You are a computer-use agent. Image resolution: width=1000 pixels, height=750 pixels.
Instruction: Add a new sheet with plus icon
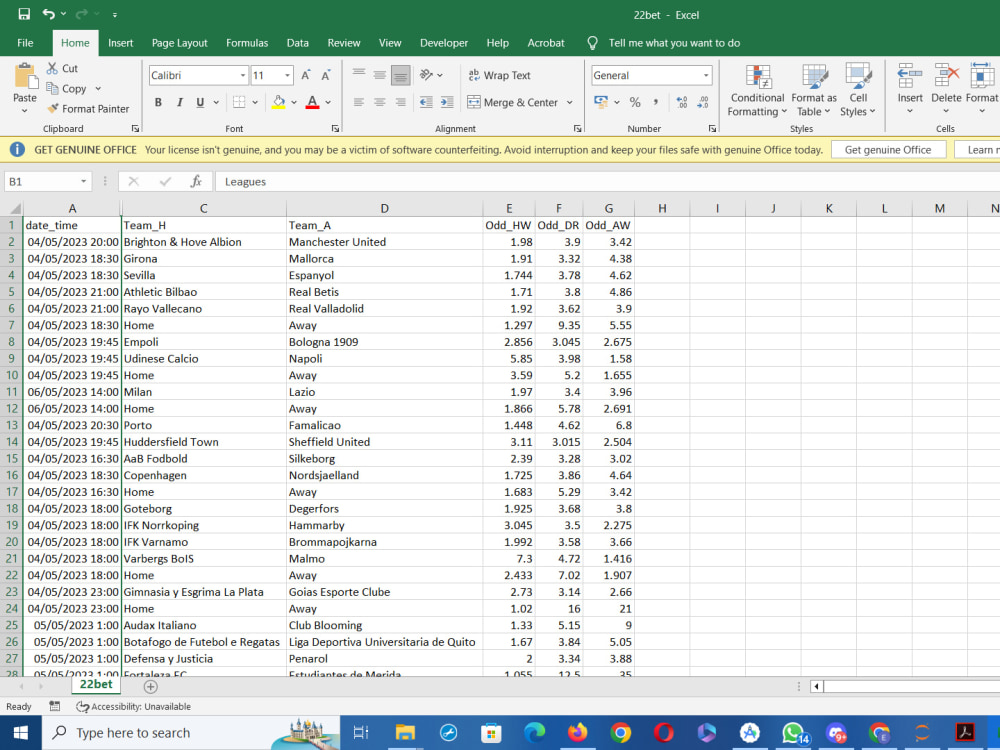pyautogui.click(x=151, y=687)
